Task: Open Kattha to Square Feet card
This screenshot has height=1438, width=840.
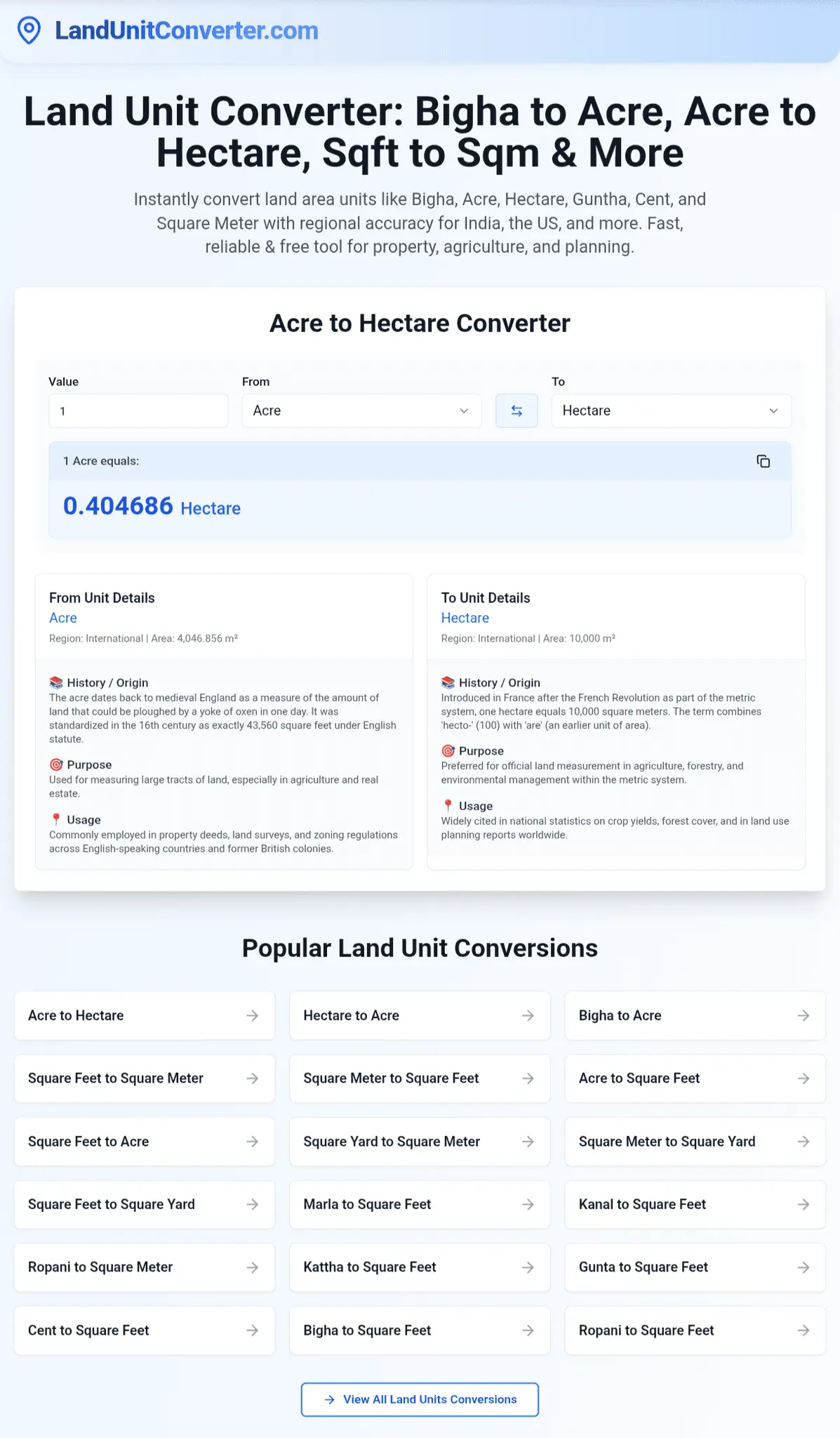Action: tap(420, 1267)
